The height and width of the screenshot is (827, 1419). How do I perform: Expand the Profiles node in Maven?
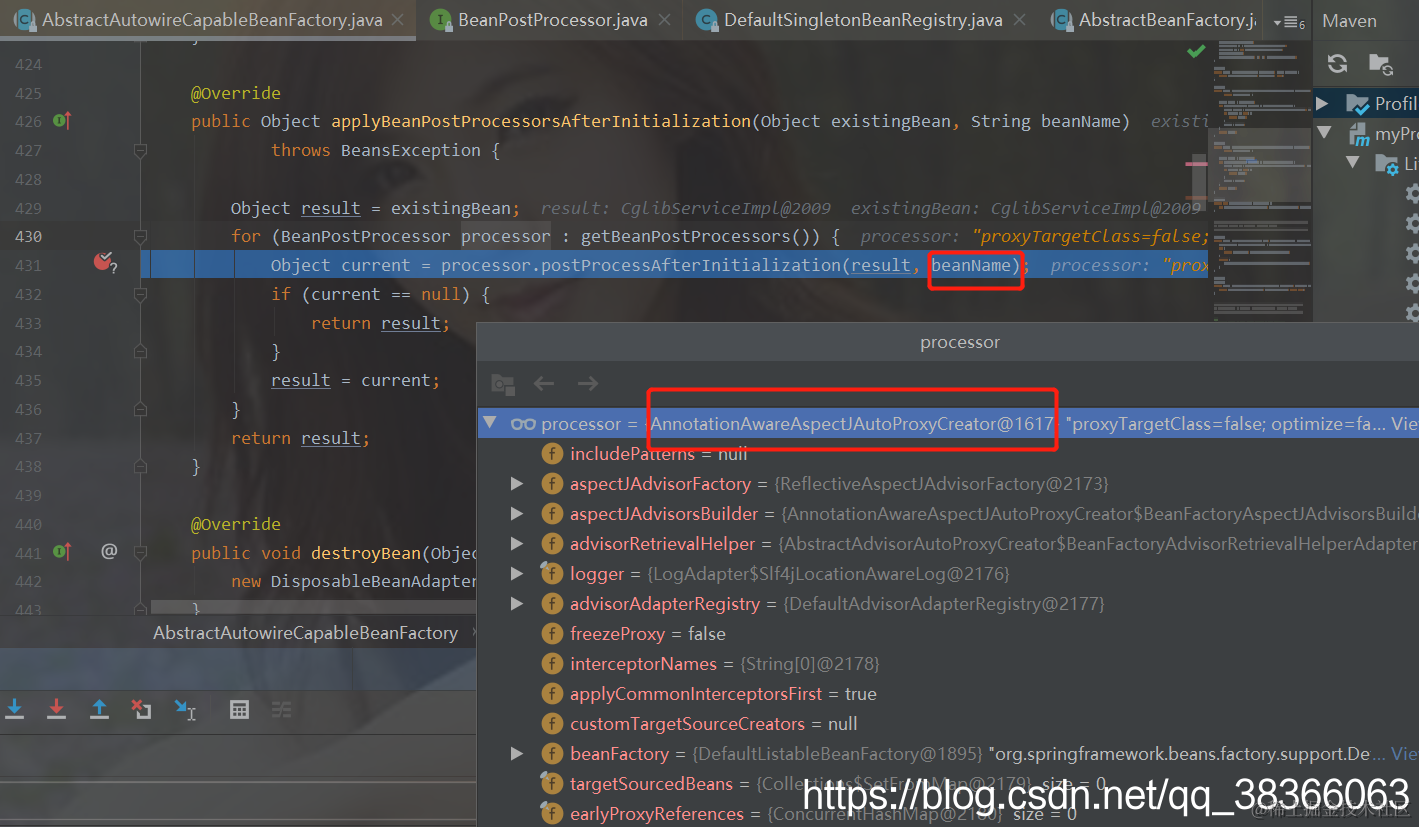(x=1323, y=103)
